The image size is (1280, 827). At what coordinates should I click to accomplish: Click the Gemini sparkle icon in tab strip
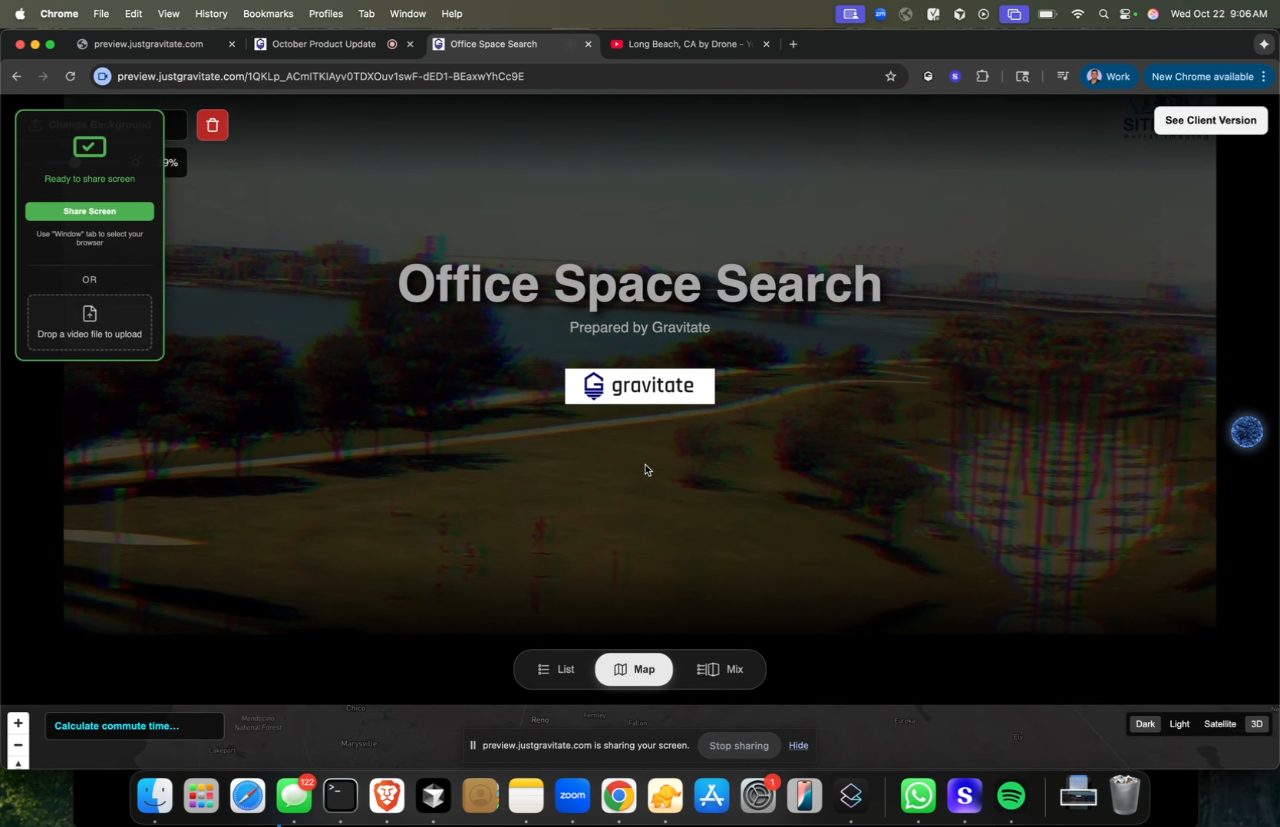pos(1264,44)
